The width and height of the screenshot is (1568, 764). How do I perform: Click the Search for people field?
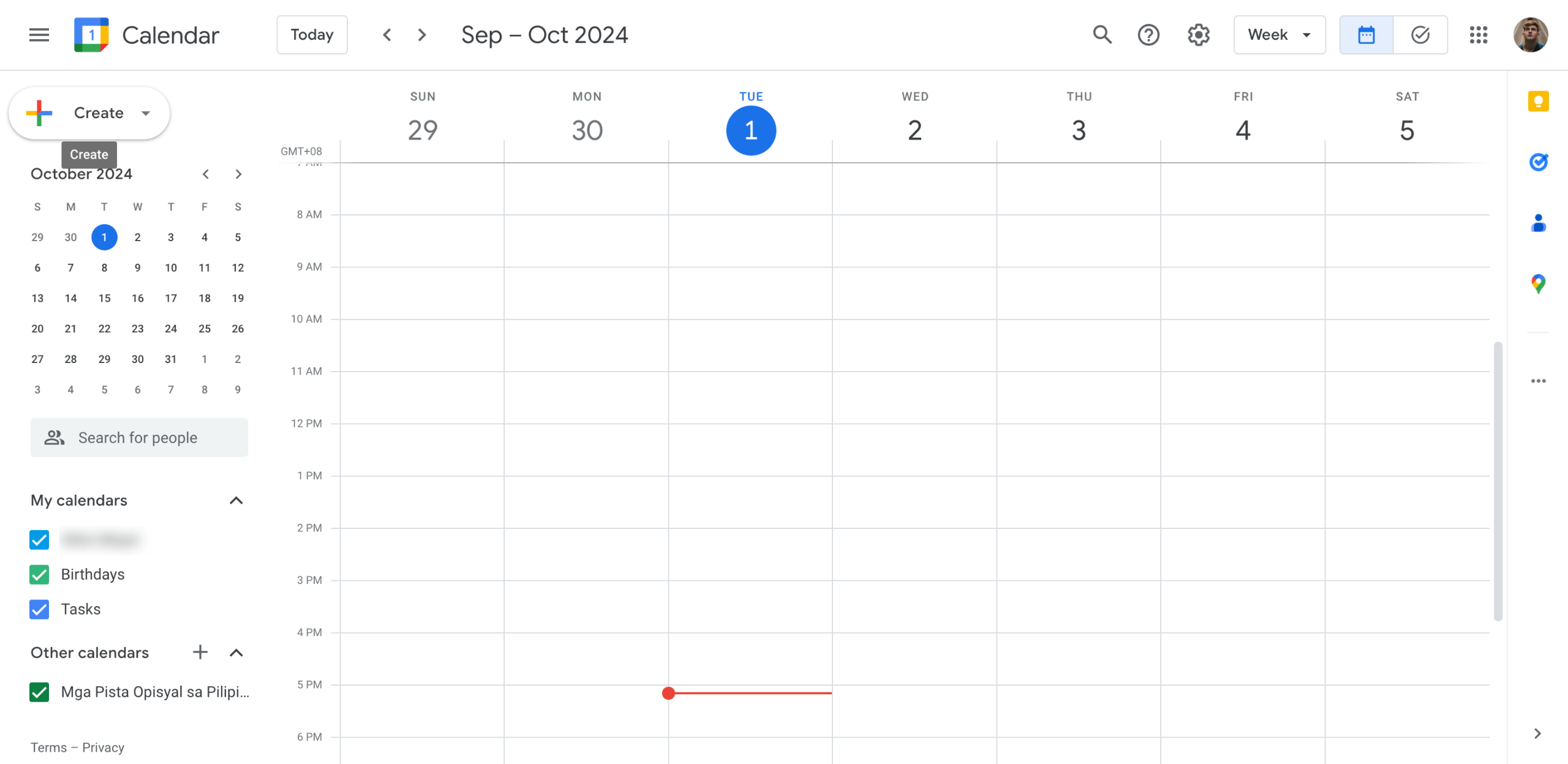tap(139, 438)
